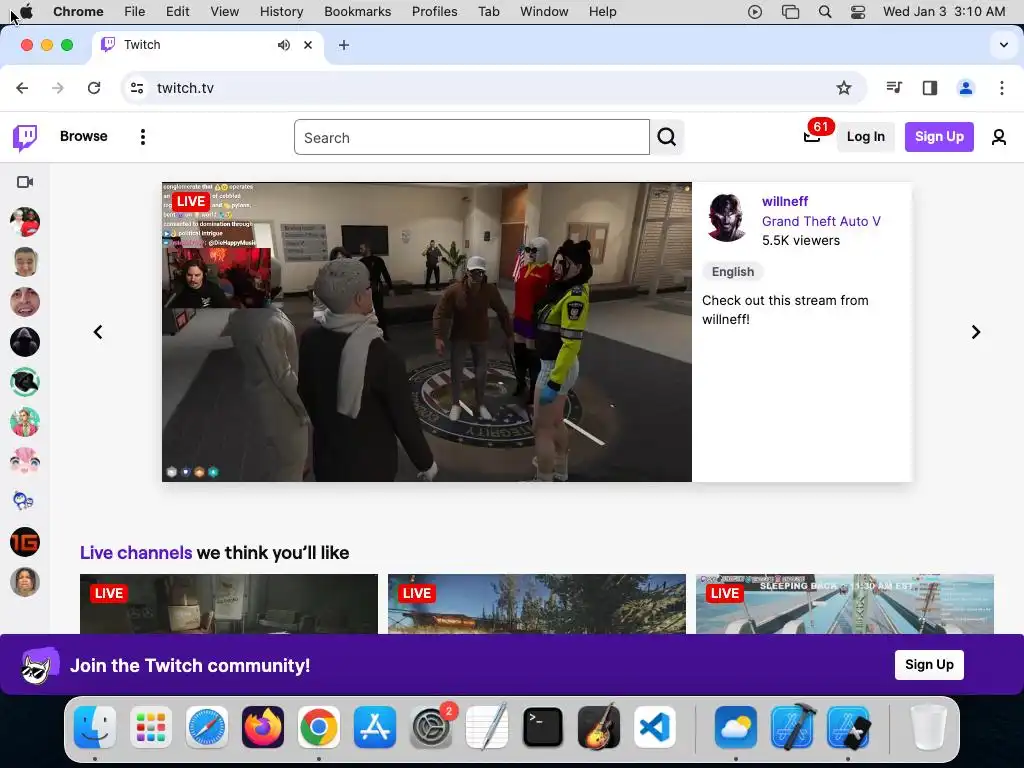Open Chrome three-dot menu

pyautogui.click(x=1002, y=88)
